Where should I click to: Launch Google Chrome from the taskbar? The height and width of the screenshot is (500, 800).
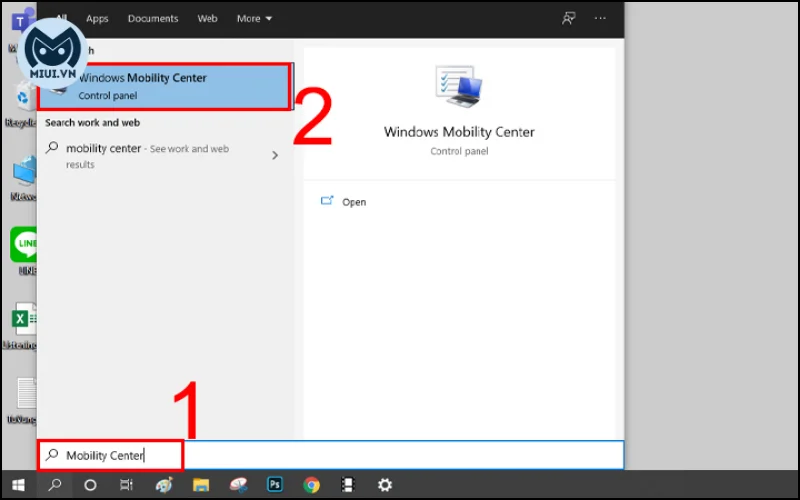pos(311,485)
